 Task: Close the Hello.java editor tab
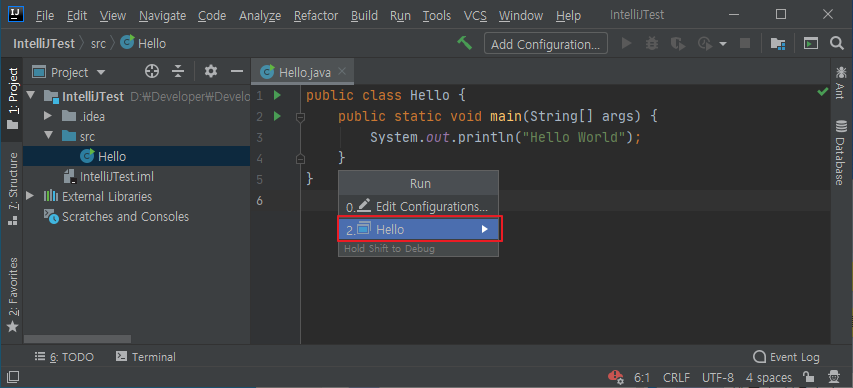[342, 71]
